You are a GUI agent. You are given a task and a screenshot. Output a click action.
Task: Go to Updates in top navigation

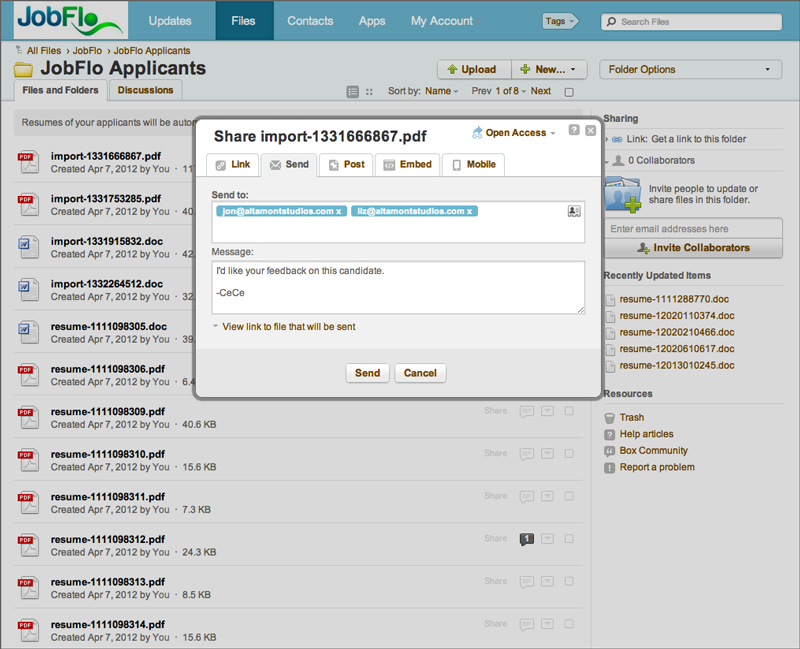pos(170,21)
